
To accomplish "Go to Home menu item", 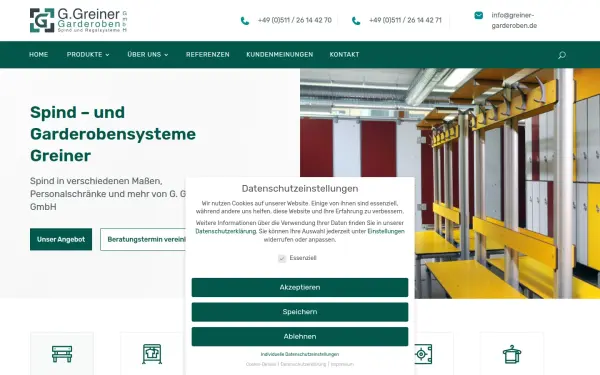I will coord(39,54).
